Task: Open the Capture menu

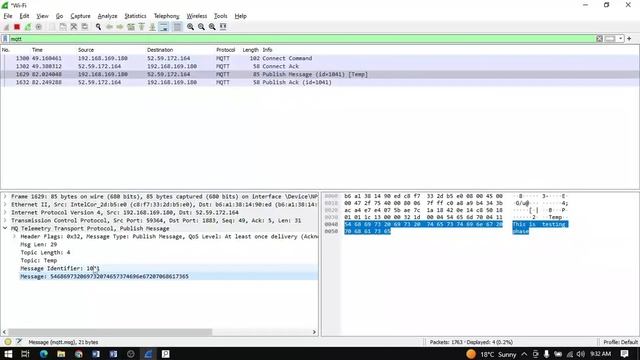Action: (x=80, y=16)
